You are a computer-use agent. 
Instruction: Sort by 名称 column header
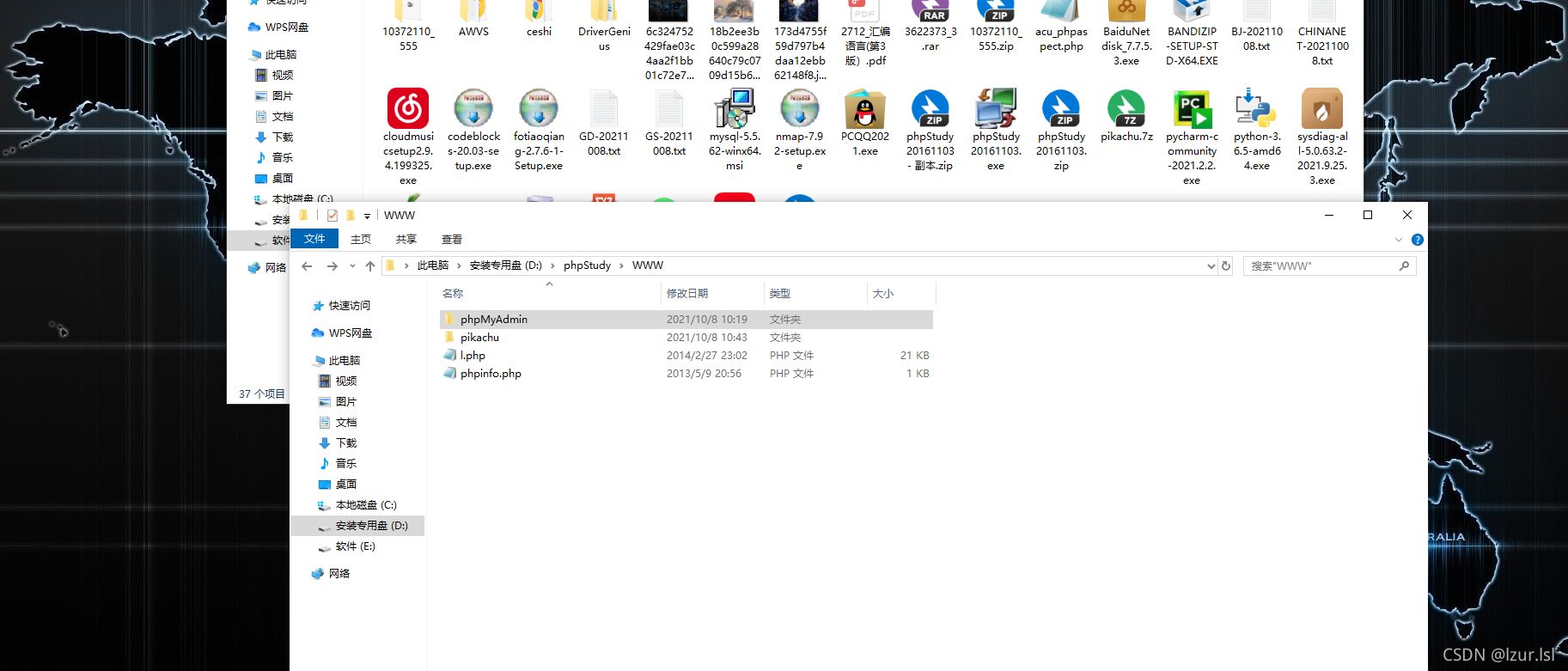click(x=549, y=294)
